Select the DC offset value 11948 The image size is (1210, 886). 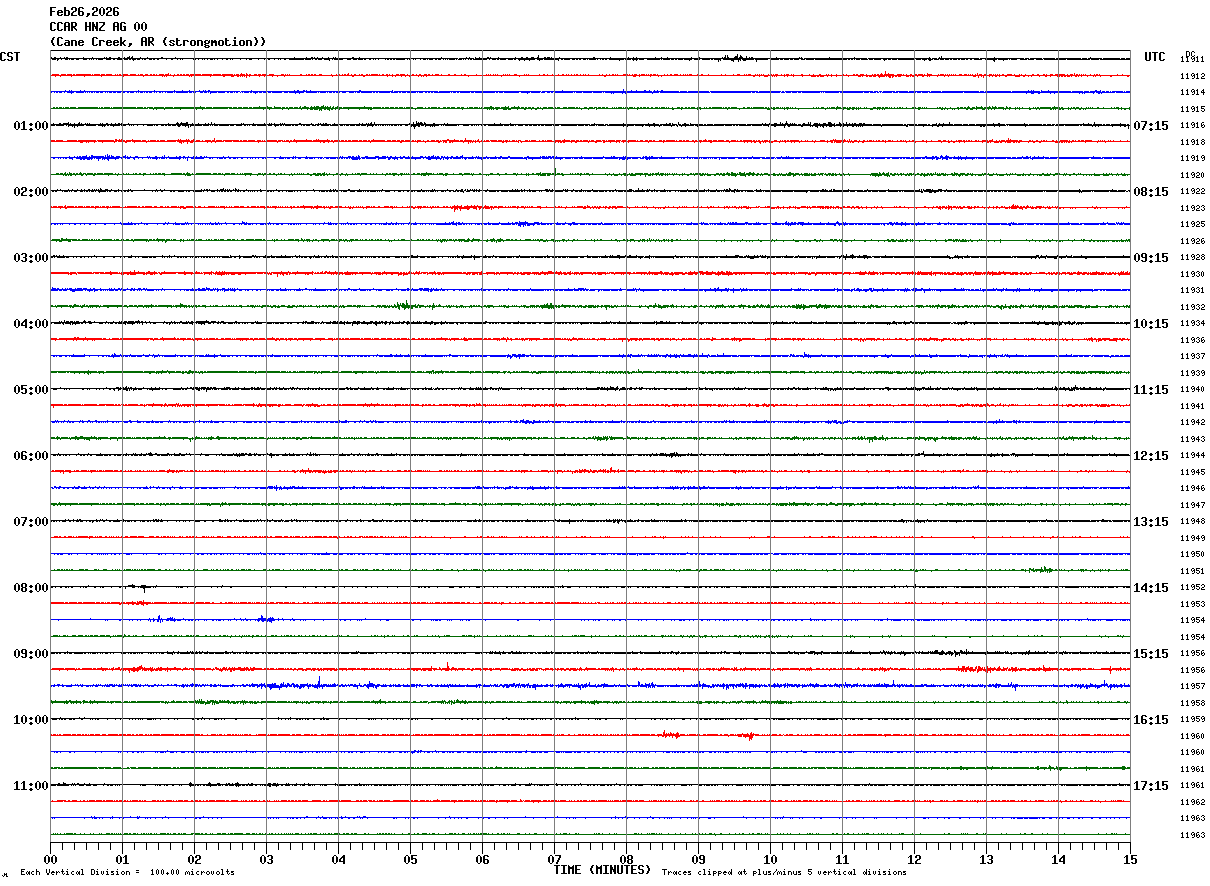pyautogui.click(x=1192, y=522)
